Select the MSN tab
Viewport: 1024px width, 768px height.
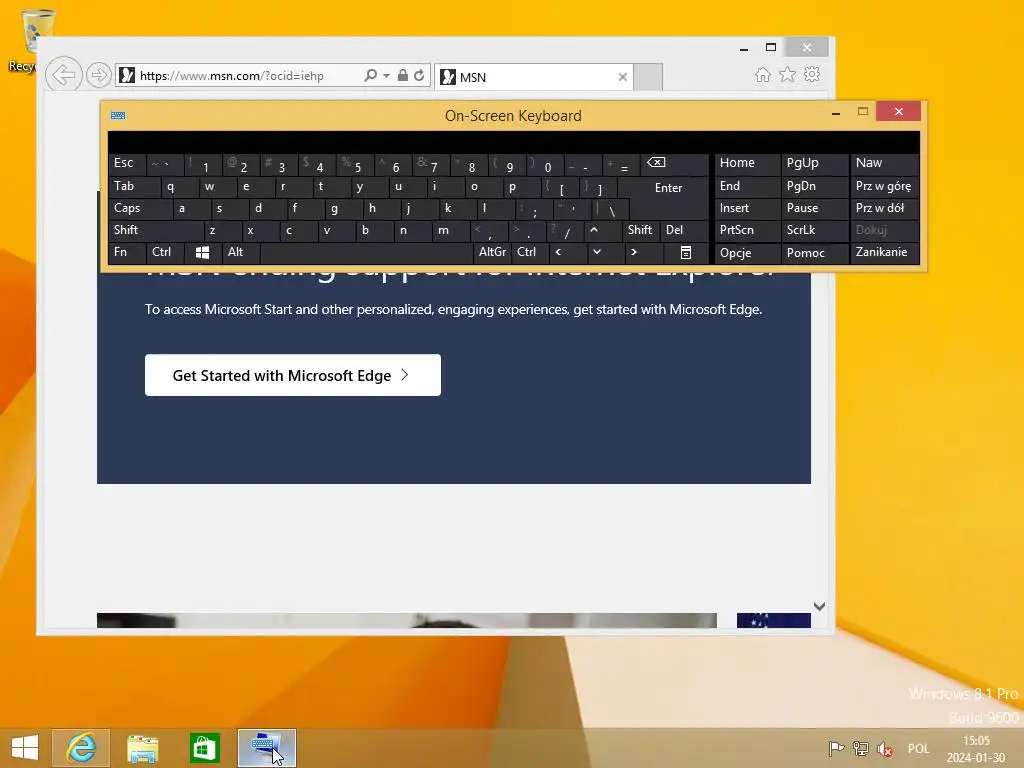pos(533,77)
